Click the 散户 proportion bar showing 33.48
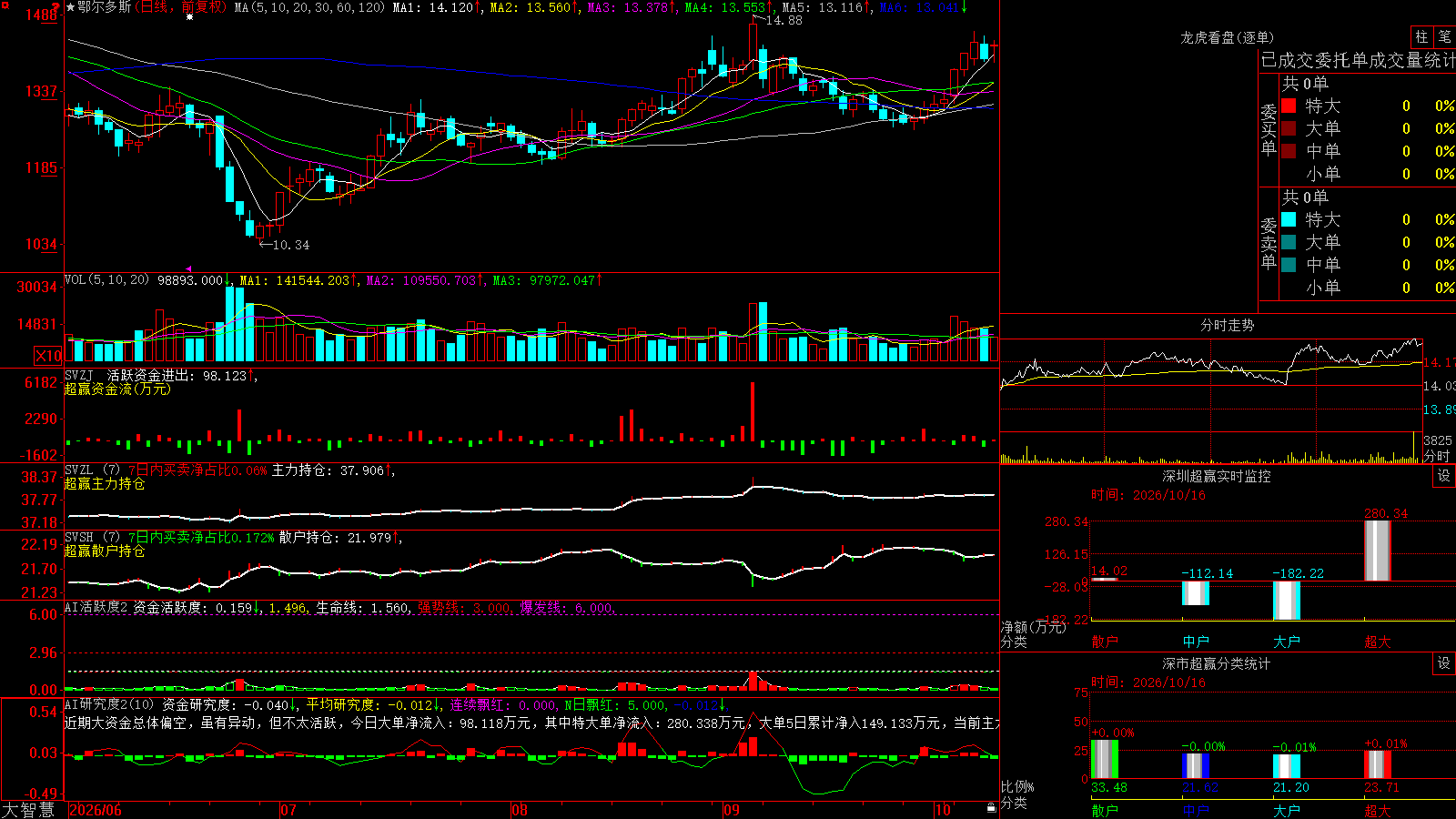The height and width of the screenshot is (819, 1456). pyautogui.click(x=1105, y=759)
